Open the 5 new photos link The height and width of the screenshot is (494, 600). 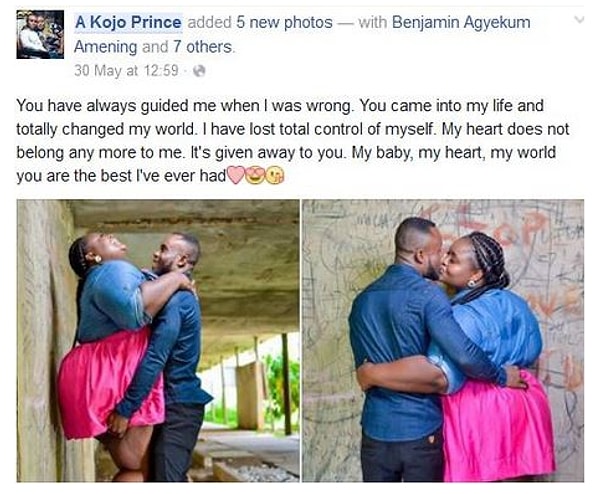[x=284, y=22]
